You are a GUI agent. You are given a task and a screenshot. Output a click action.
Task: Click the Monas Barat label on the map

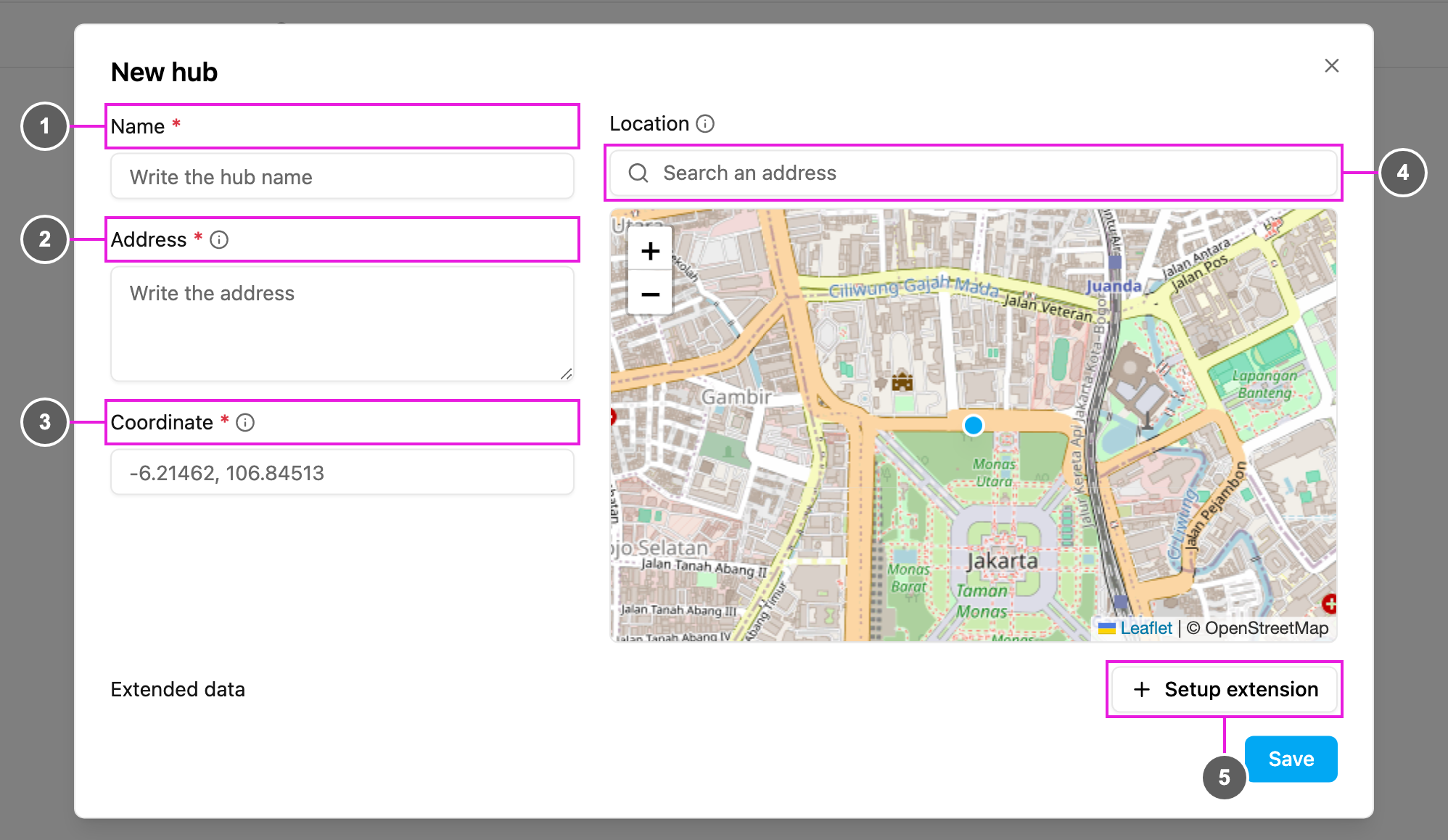(x=908, y=578)
